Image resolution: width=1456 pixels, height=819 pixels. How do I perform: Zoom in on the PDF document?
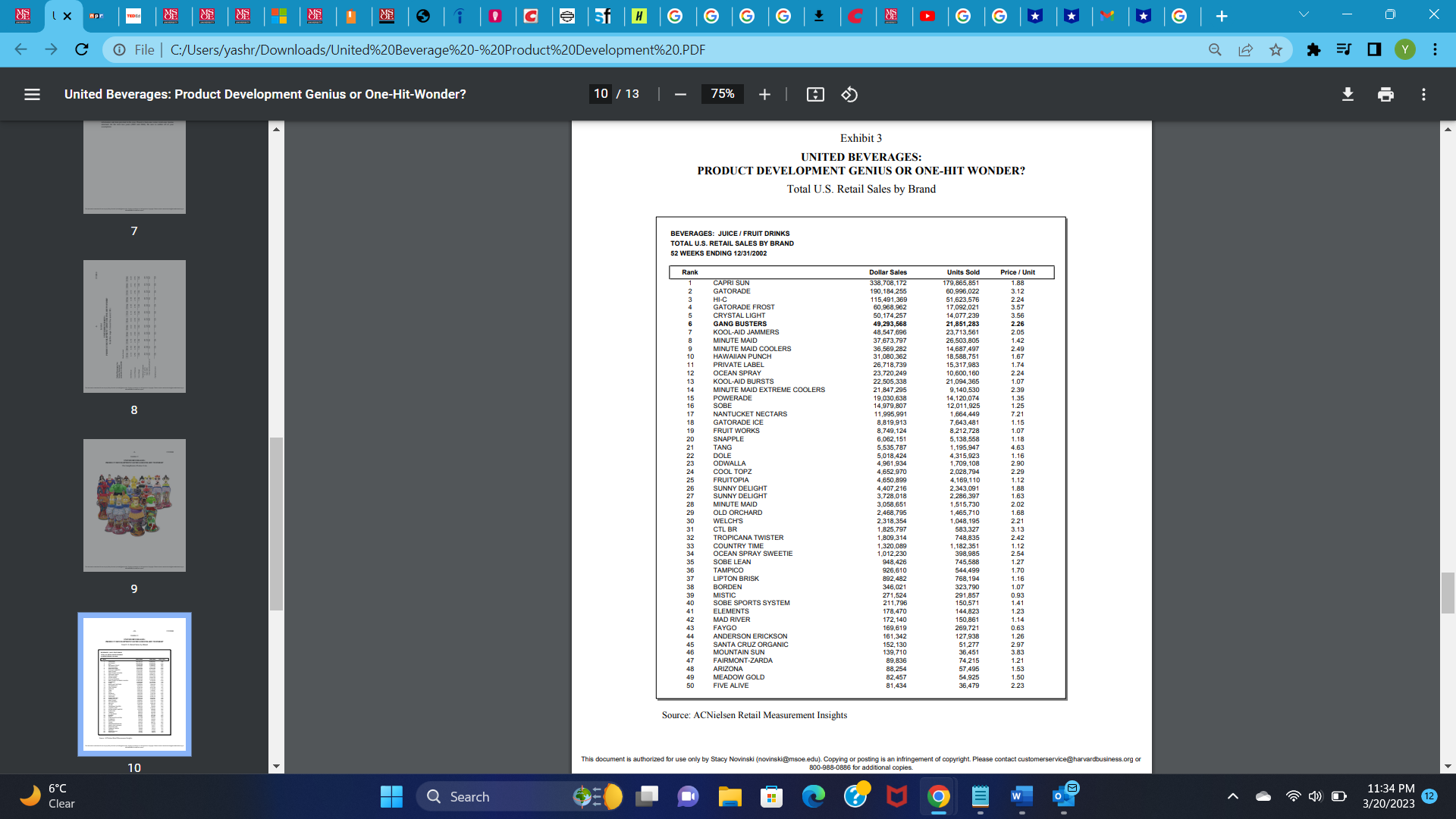tap(764, 94)
